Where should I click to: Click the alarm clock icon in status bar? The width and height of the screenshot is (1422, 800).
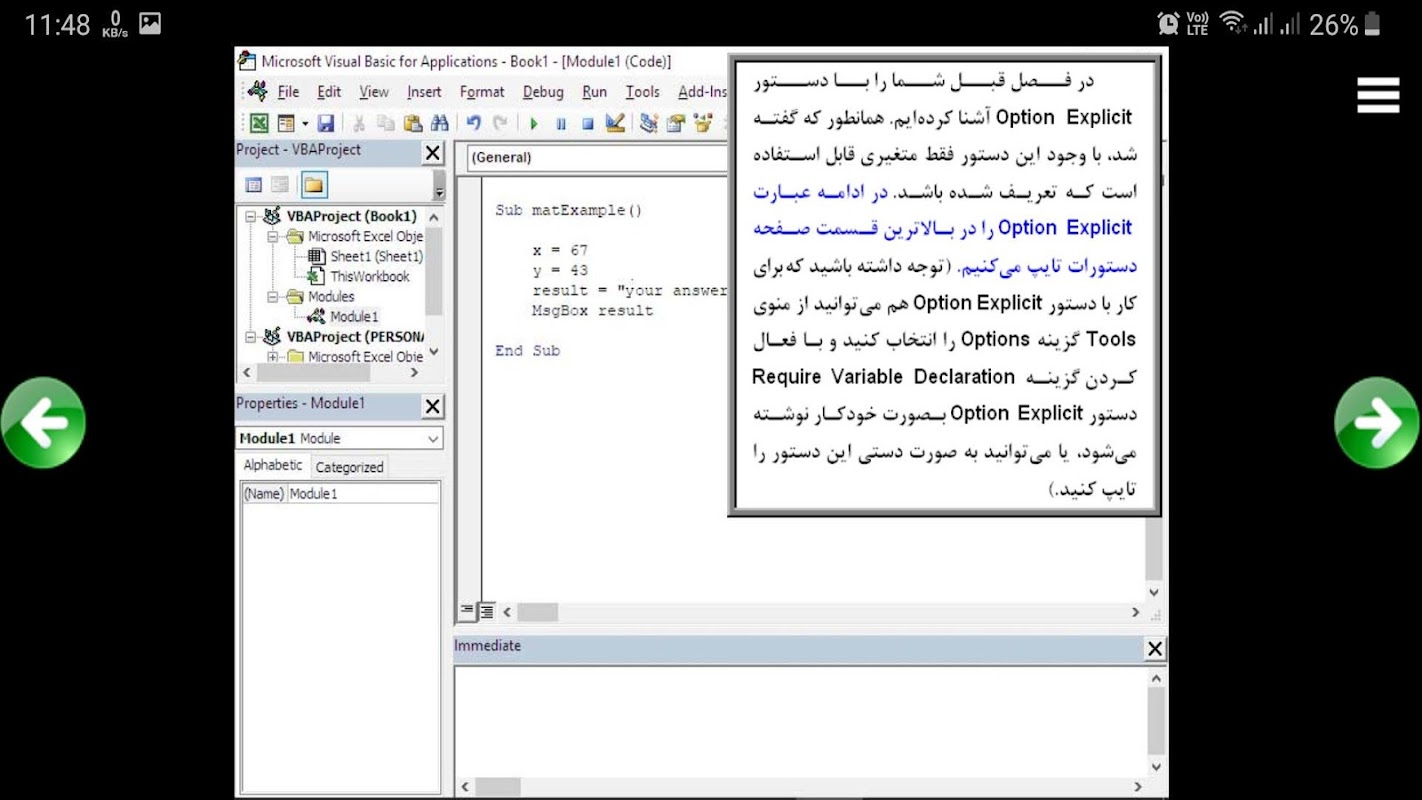[x=1168, y=24]
